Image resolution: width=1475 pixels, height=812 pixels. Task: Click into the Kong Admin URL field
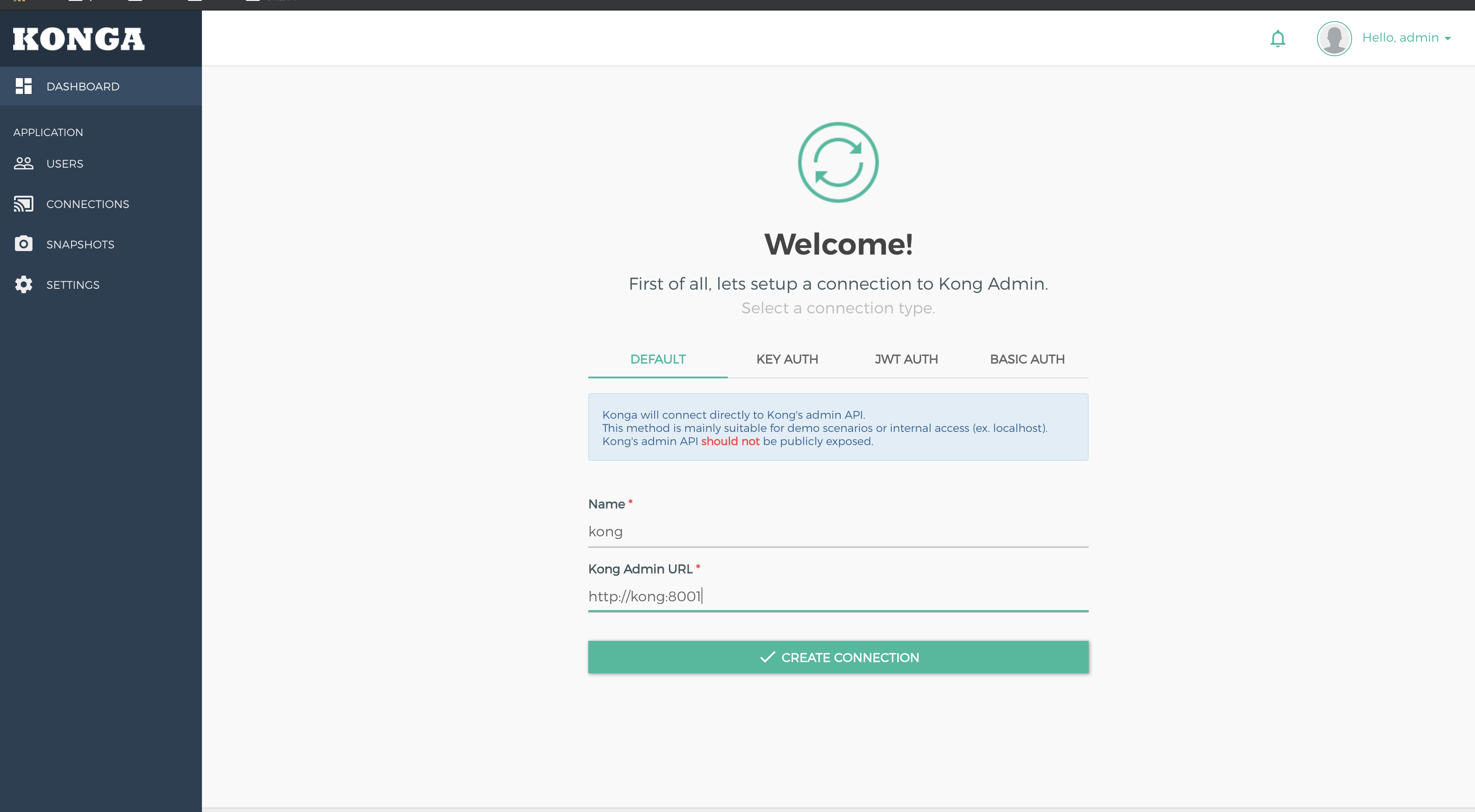pos(838,596)
